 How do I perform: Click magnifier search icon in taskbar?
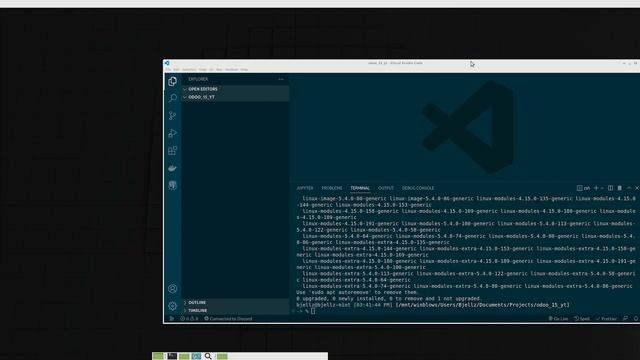tap(208, 356)
